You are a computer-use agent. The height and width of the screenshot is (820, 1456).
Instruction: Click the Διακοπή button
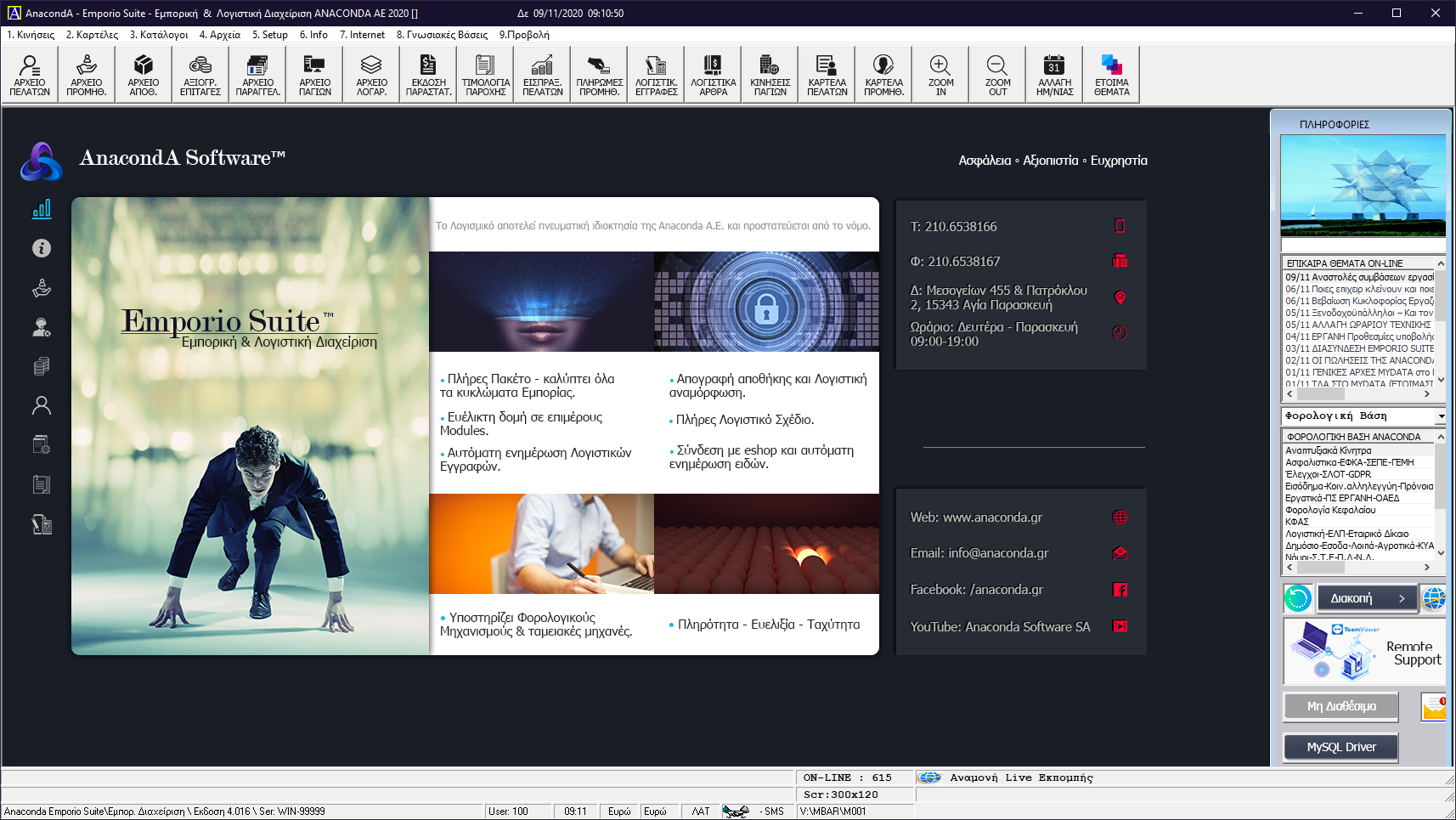click(1367, 598)
